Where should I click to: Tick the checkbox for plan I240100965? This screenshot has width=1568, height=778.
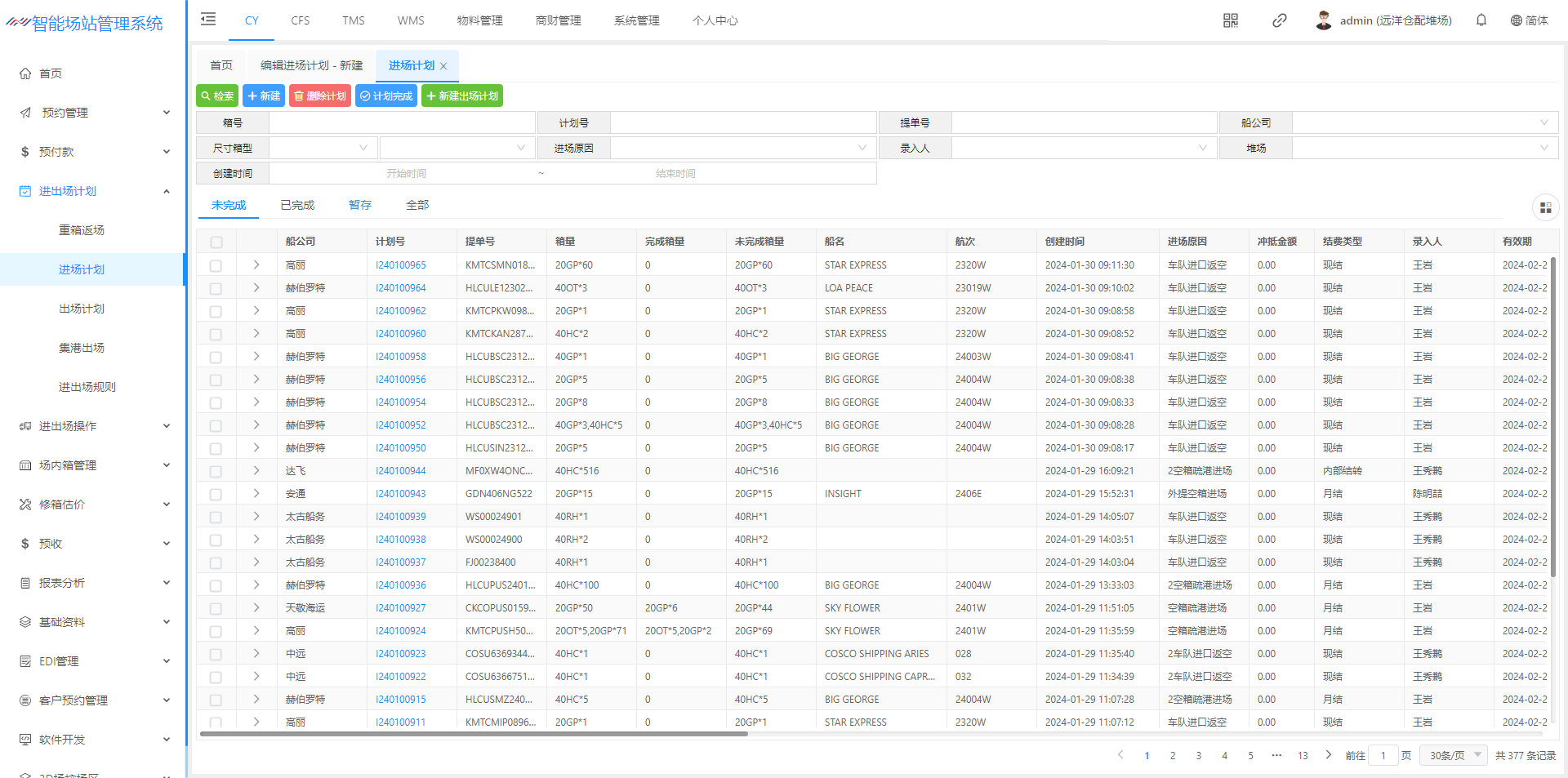click(216, 265)
